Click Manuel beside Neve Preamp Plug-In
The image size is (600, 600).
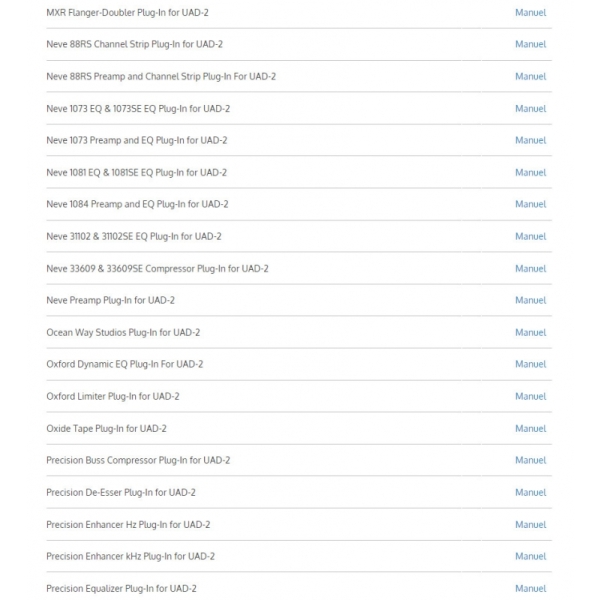(530, 300)
